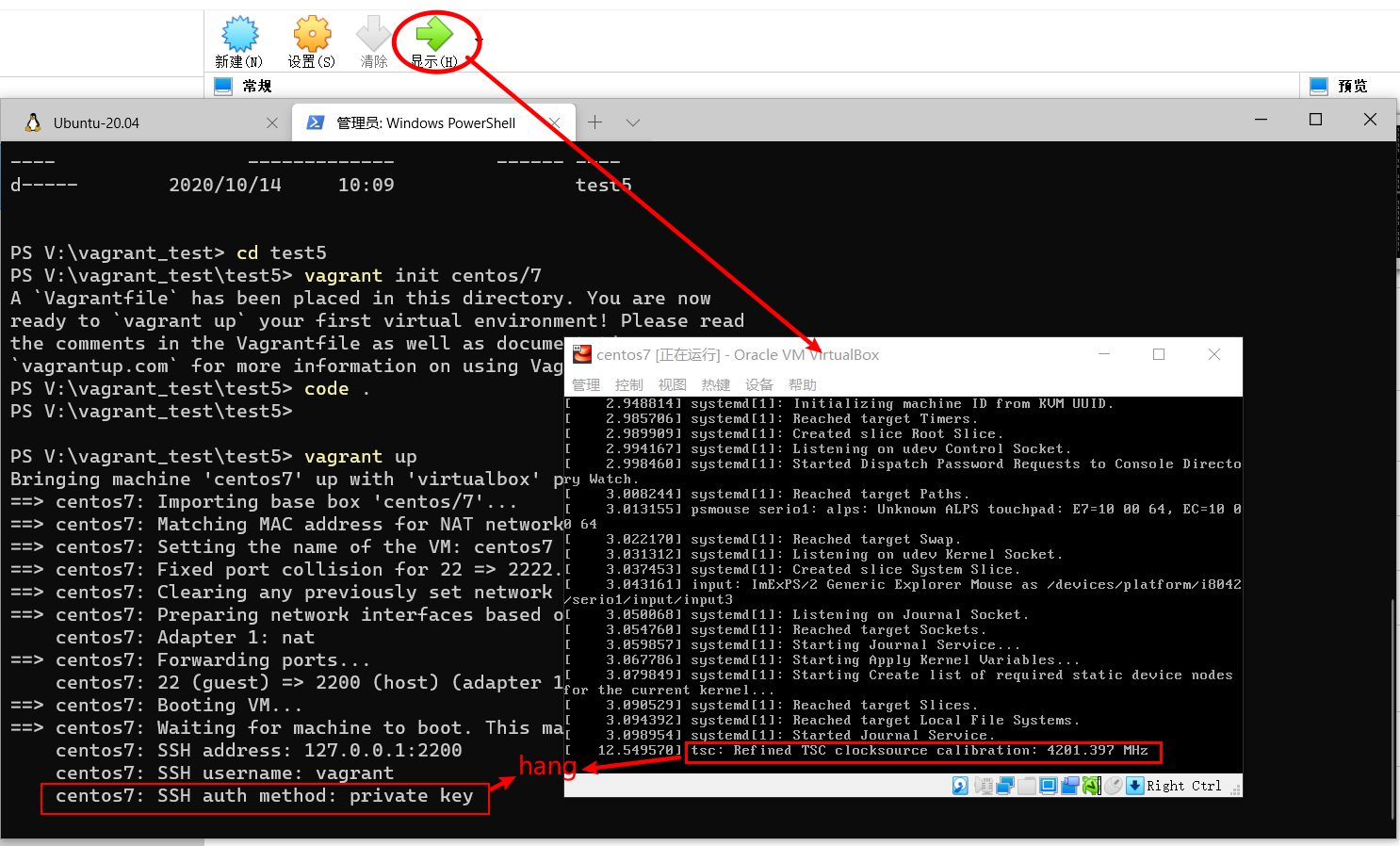Open the 视图 menu in the centos7 VM window
Image resolution: width=1400 pixels, height=846 pixels.
coord(673,384)
